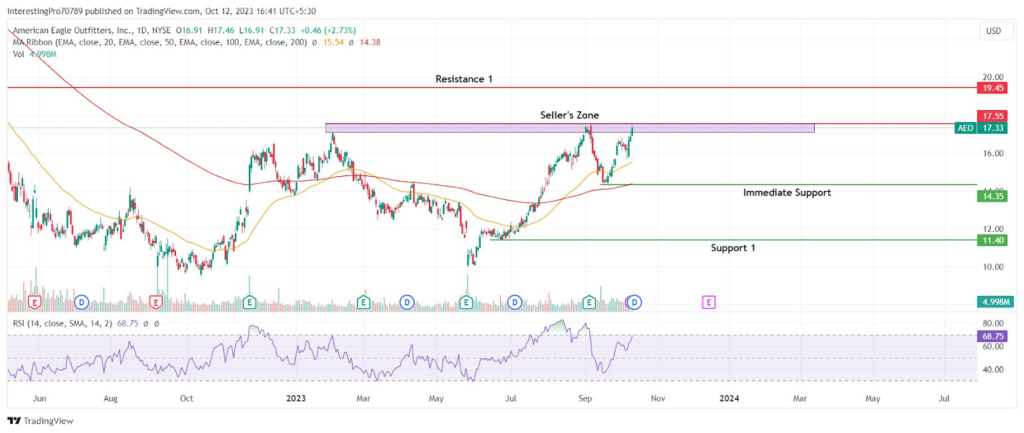The image size is (1024, 433).
Task: Click the purple Seller's Zone rectangle
Action: coord(569,128)
